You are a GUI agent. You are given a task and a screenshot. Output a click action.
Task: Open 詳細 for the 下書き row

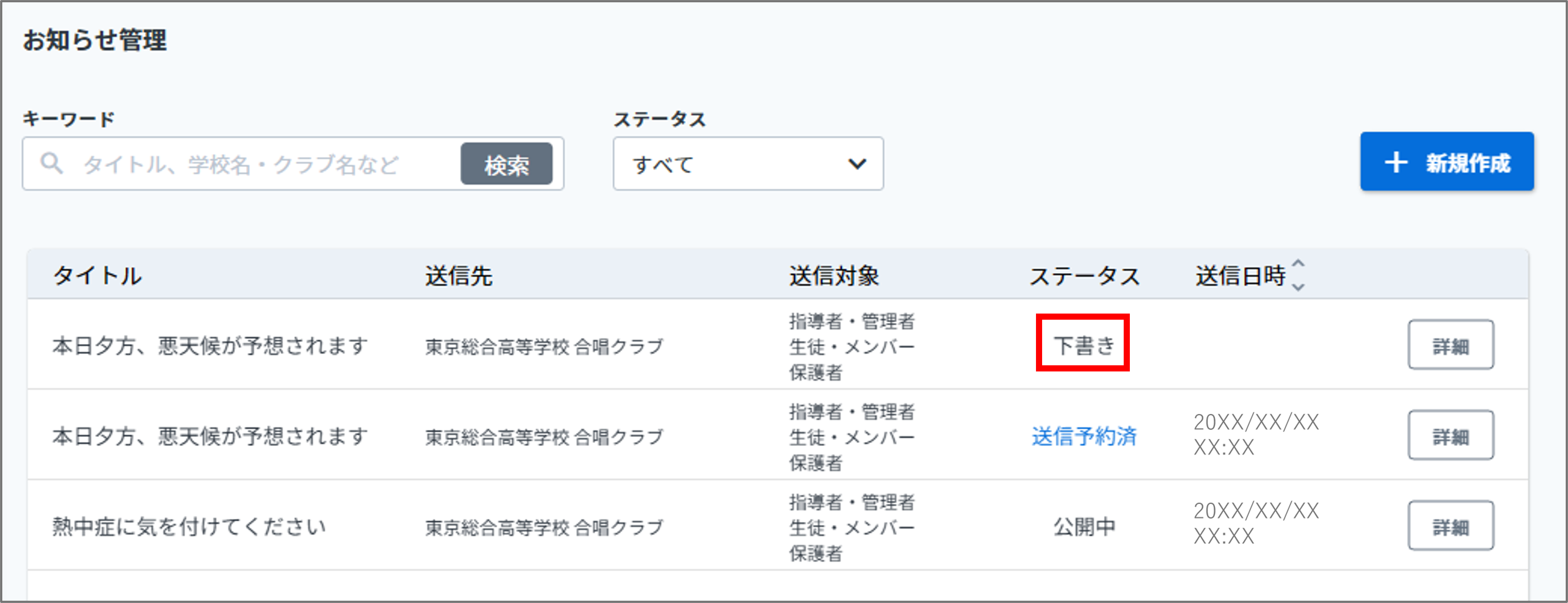(1450, 345)
